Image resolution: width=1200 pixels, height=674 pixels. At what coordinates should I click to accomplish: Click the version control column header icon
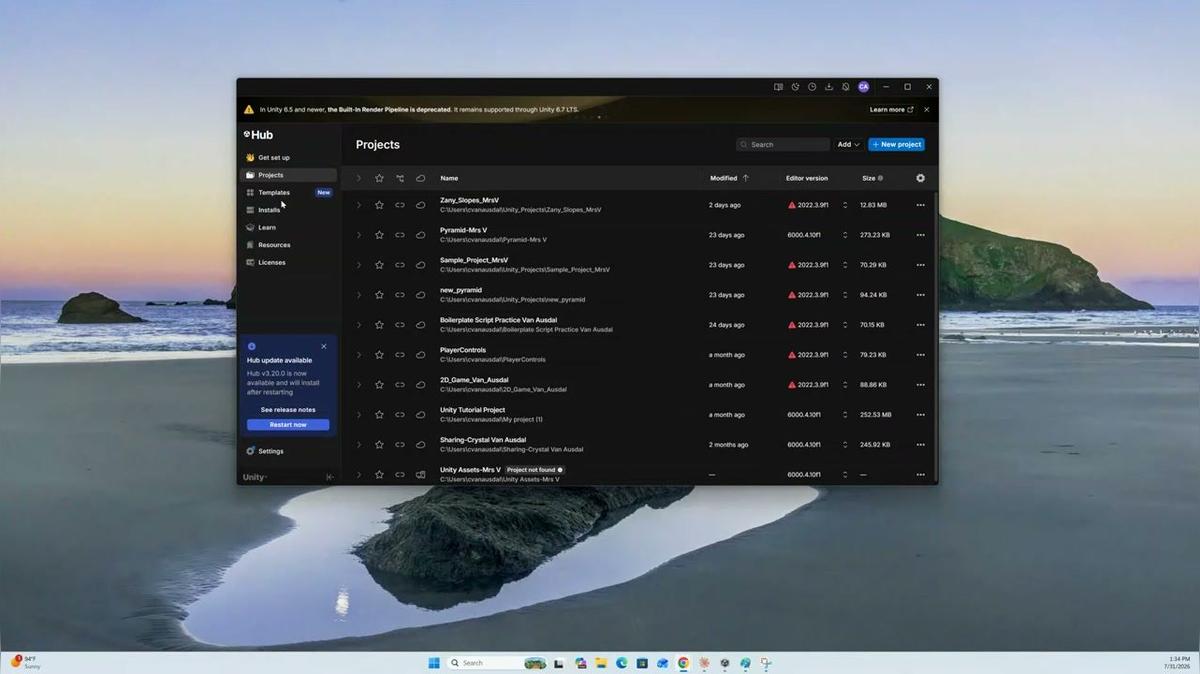click(x=400, y=178)
